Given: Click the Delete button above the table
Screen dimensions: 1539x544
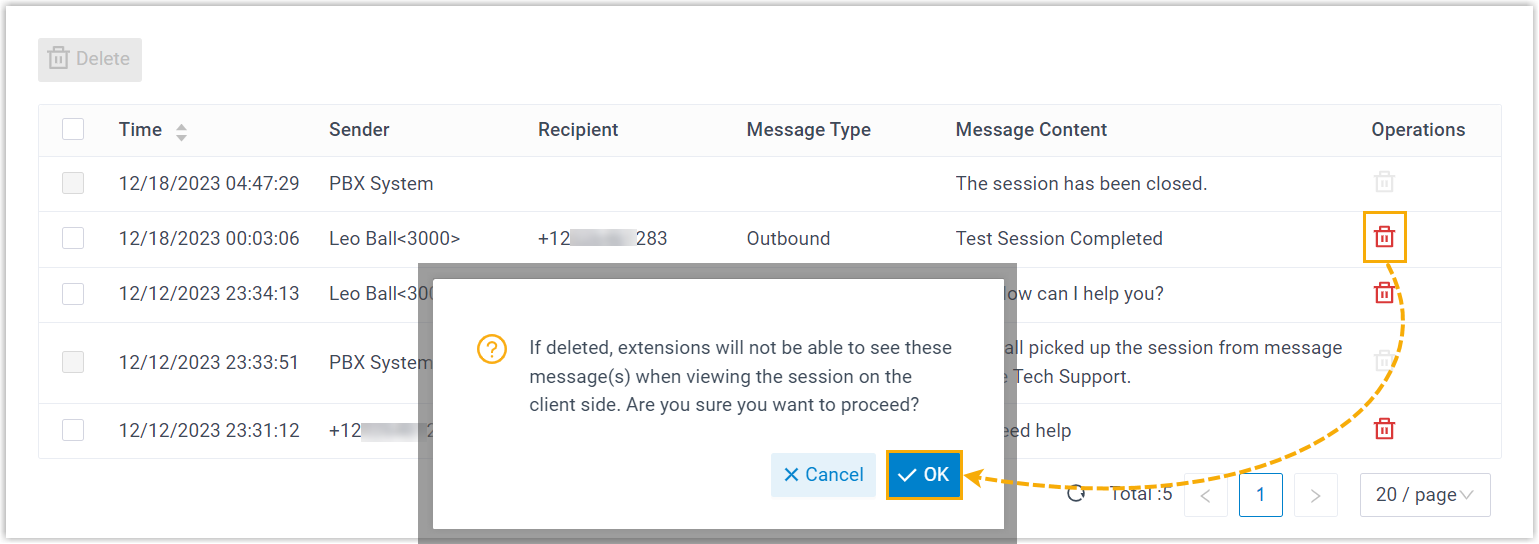Looking at the screenshot, I should click(x=90, y=59).
